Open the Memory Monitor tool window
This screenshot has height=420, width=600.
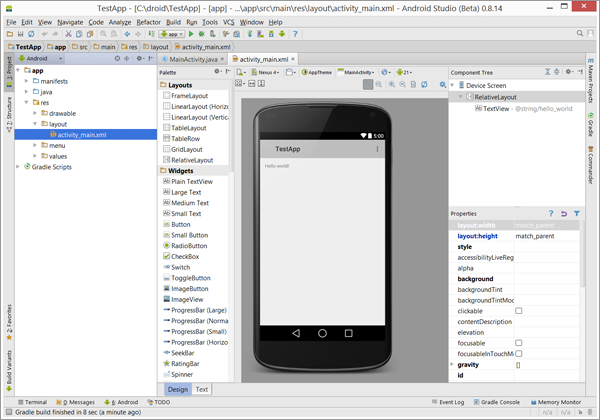click(x=556, y=402)
